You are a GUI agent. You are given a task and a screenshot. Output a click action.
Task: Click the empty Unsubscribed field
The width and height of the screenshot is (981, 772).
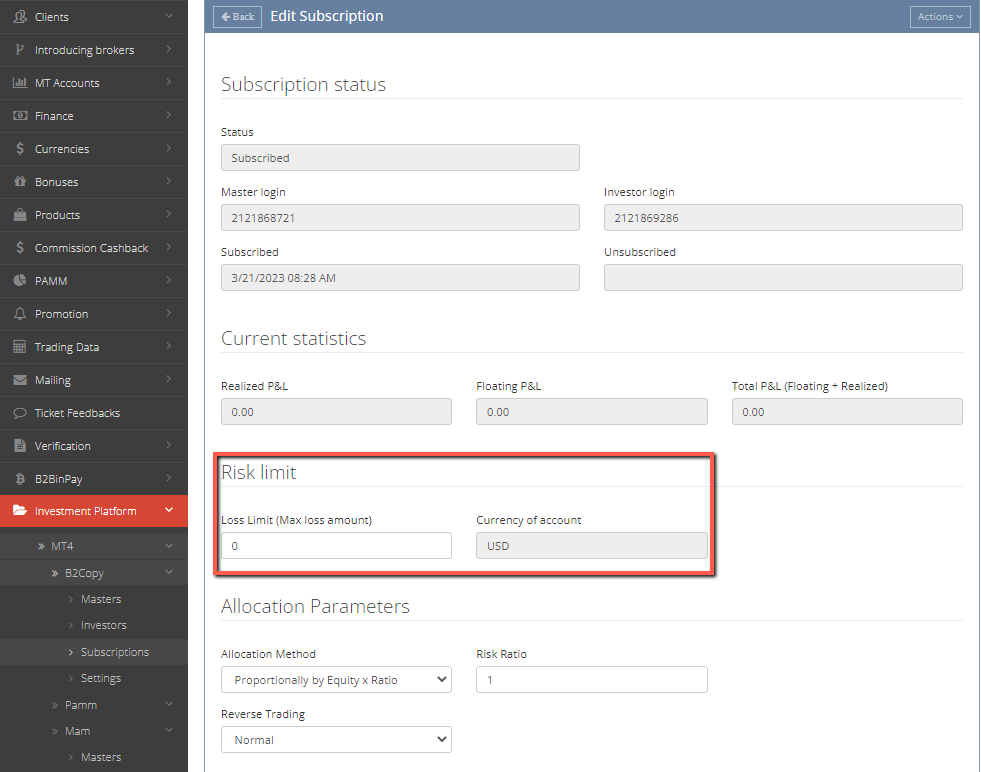tap(783, 278)
